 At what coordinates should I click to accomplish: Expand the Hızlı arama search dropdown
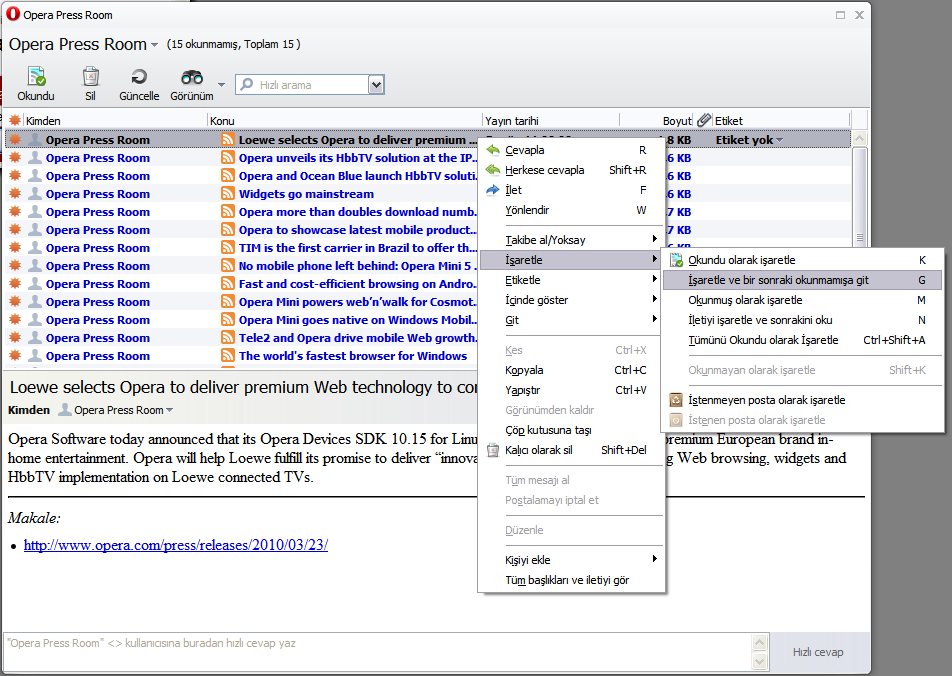coord(376,85)
